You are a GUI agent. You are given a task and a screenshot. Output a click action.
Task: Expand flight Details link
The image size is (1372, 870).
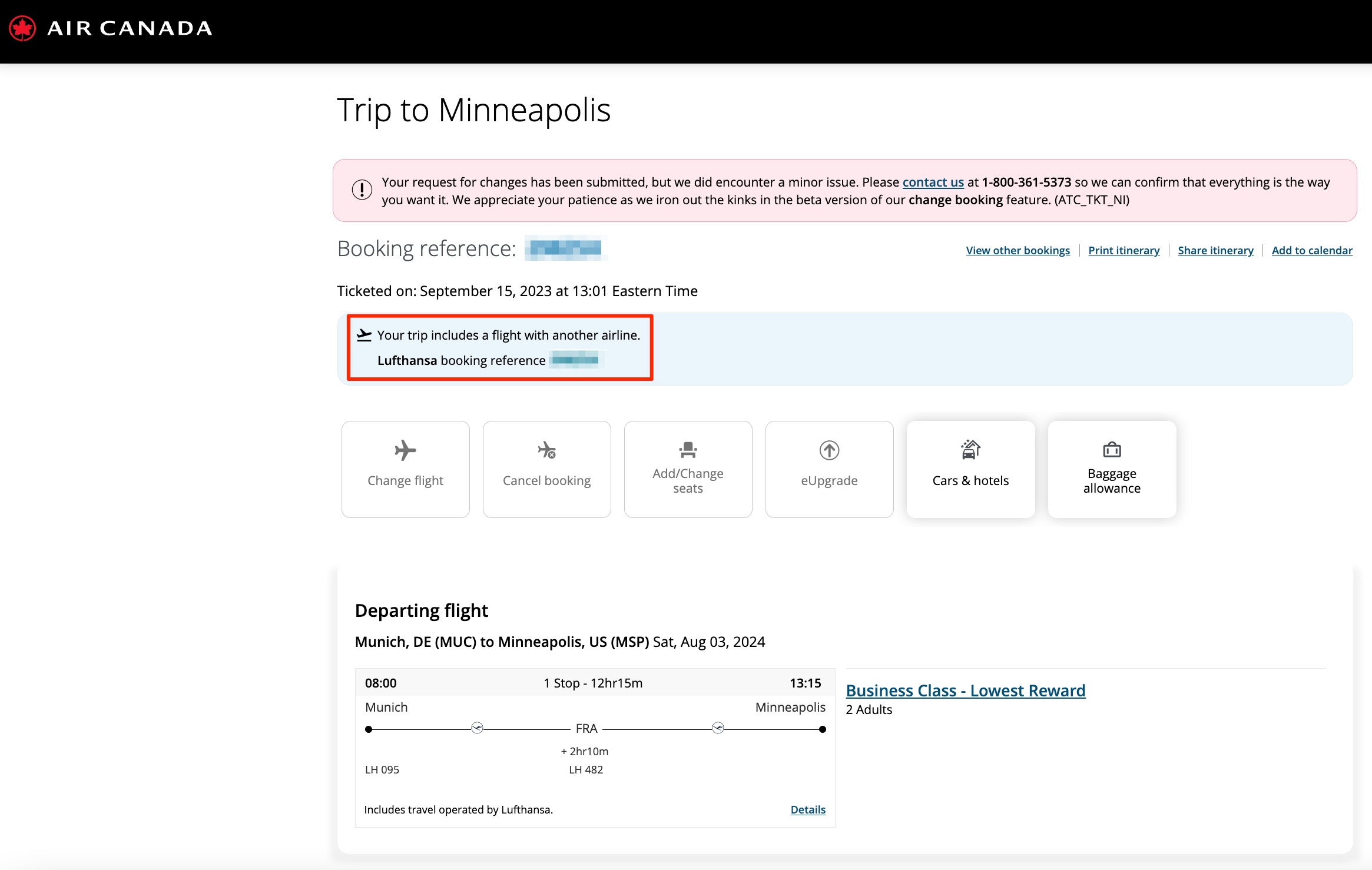click(808, 809)
